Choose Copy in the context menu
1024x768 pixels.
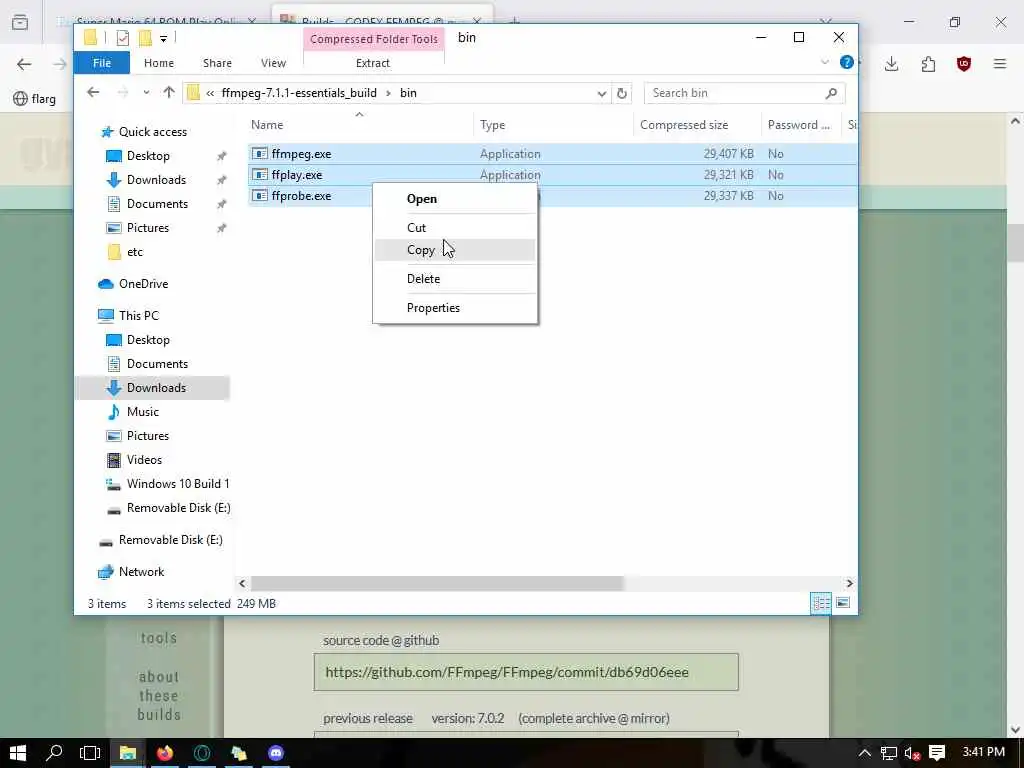(x=455, y=250)
